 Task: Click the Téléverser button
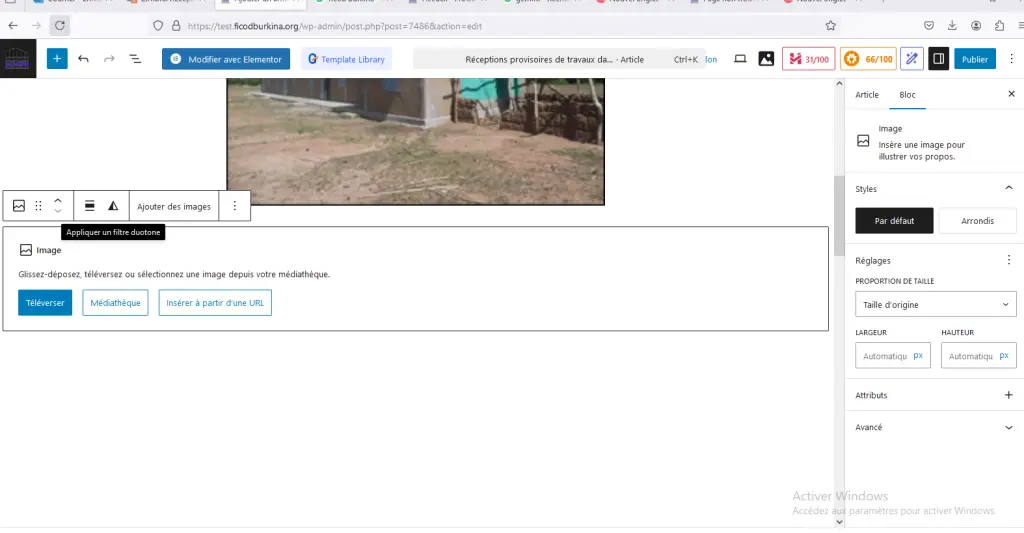pyautogui.click(x=45, y=302)
